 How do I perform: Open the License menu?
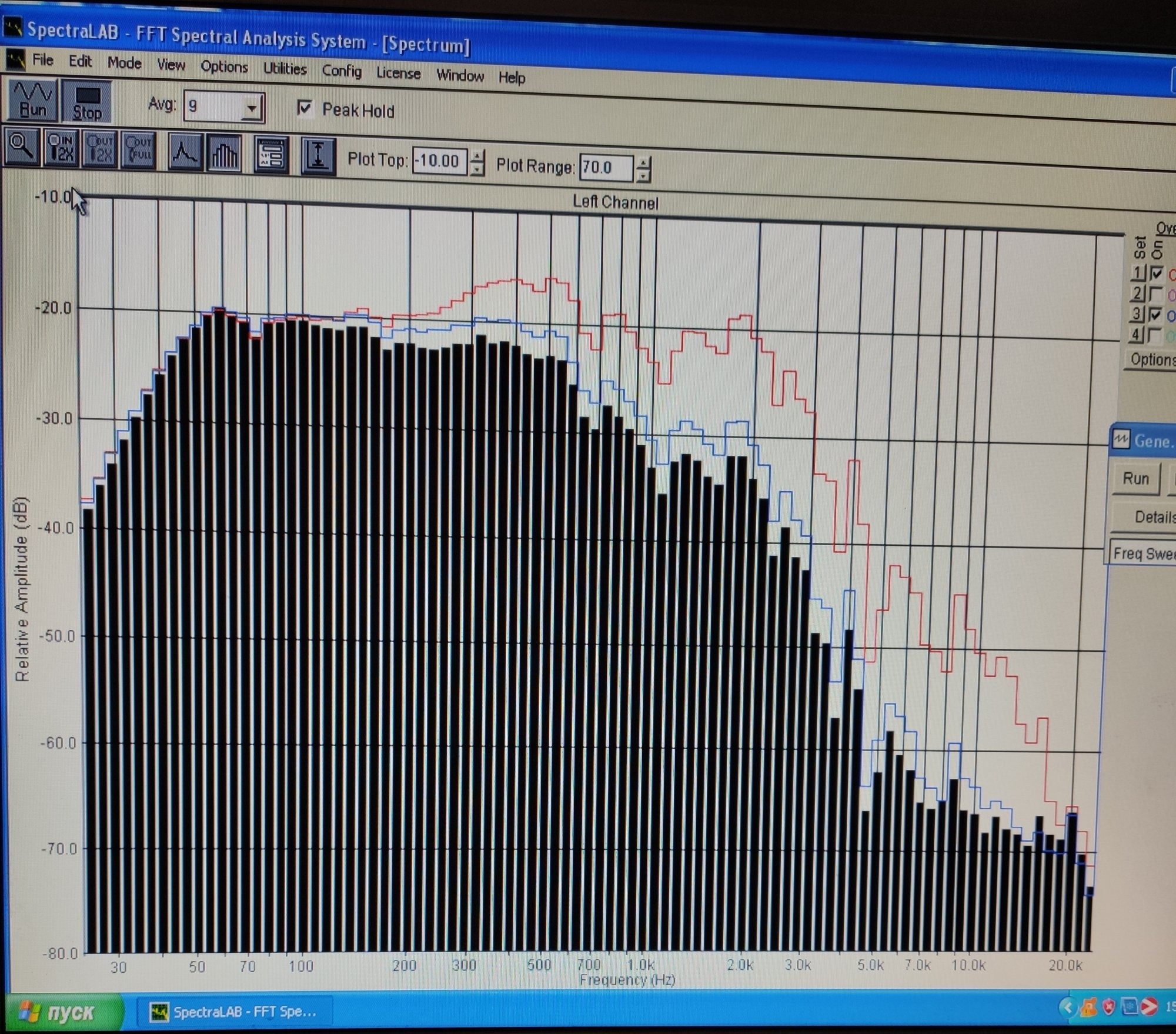click(399, 74)
